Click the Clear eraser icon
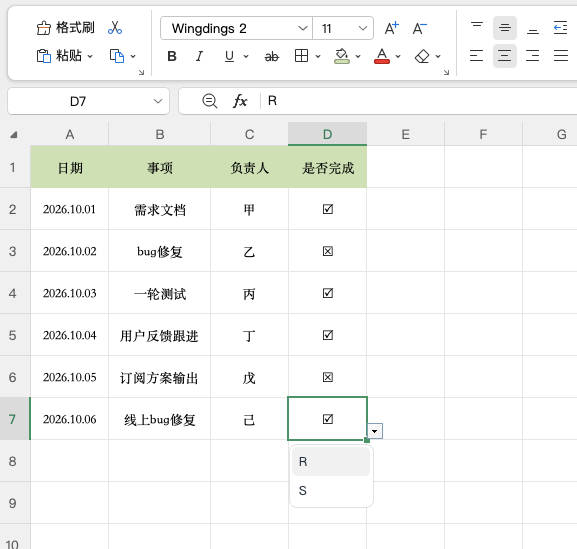This screenshot has height=549, width=577. [x=422, y=56]
